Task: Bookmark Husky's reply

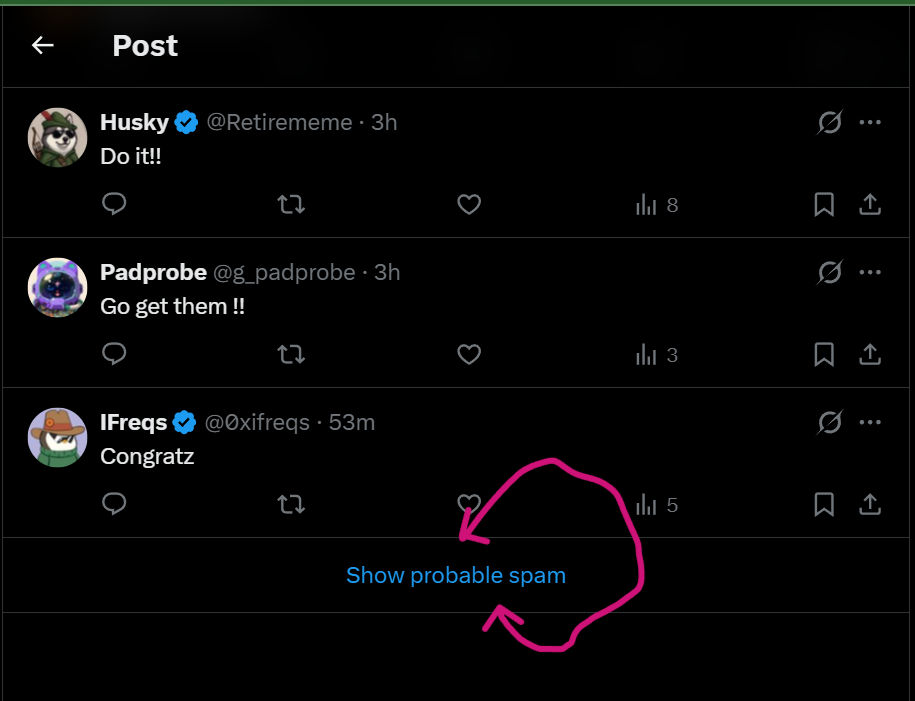Action: point(823,204)
